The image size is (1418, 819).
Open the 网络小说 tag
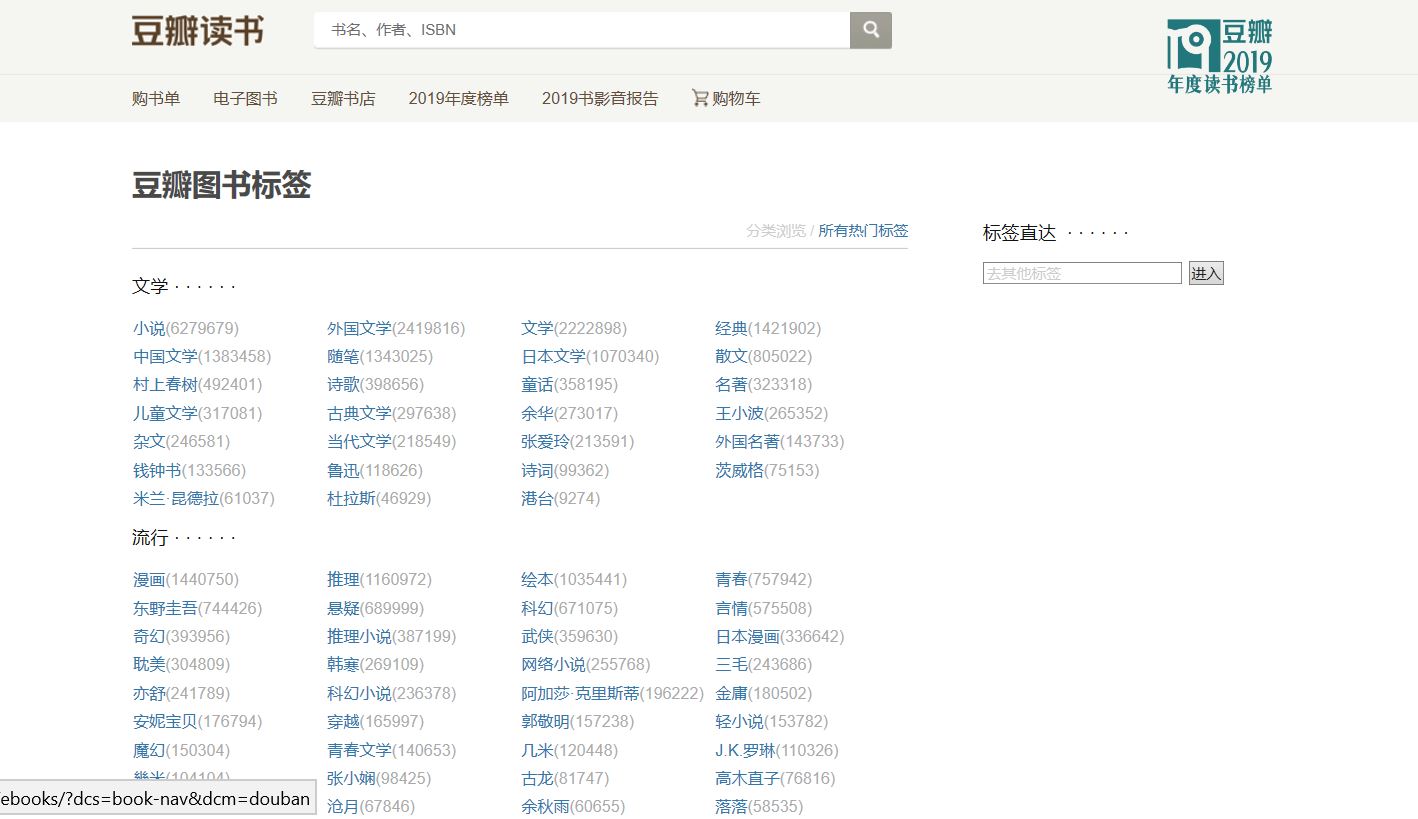[x=553, y=664]
